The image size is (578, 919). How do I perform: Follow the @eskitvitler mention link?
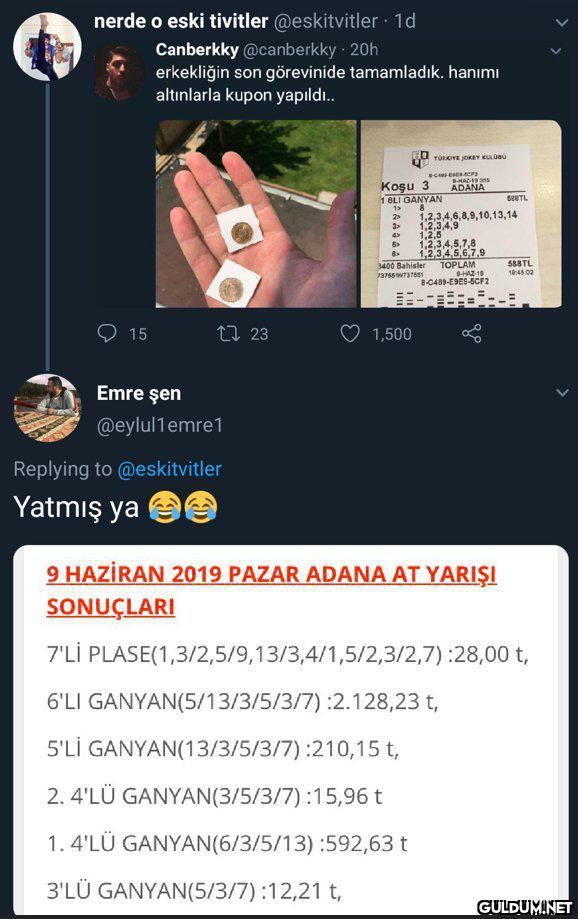169,469
